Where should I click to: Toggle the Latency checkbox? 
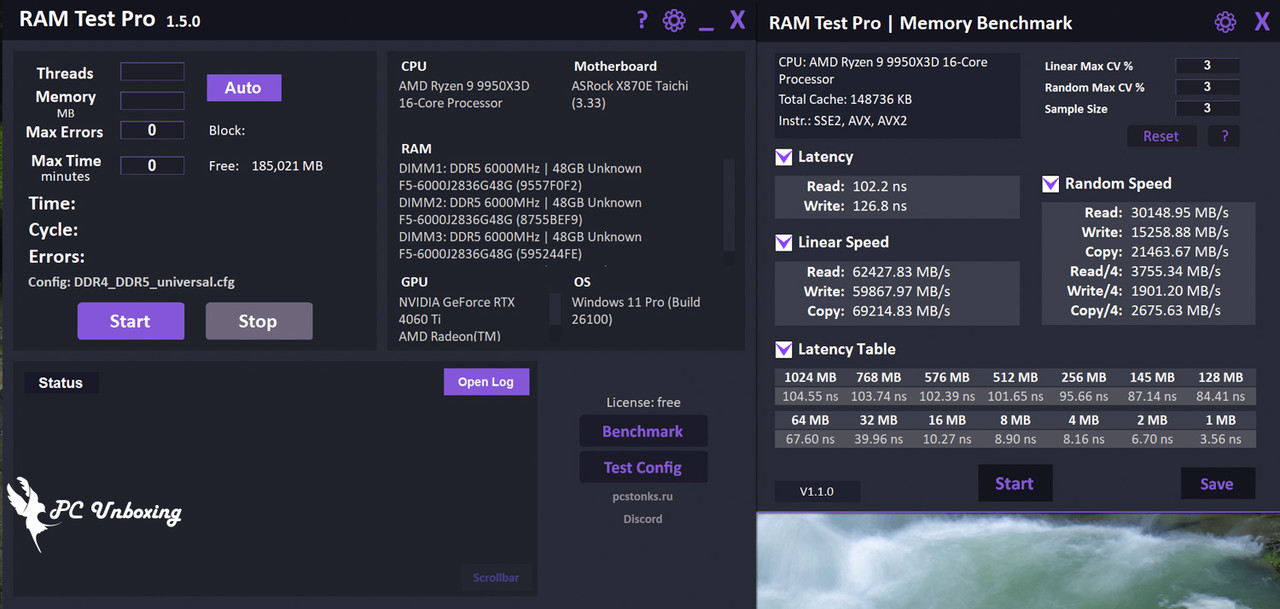point(784,157)
